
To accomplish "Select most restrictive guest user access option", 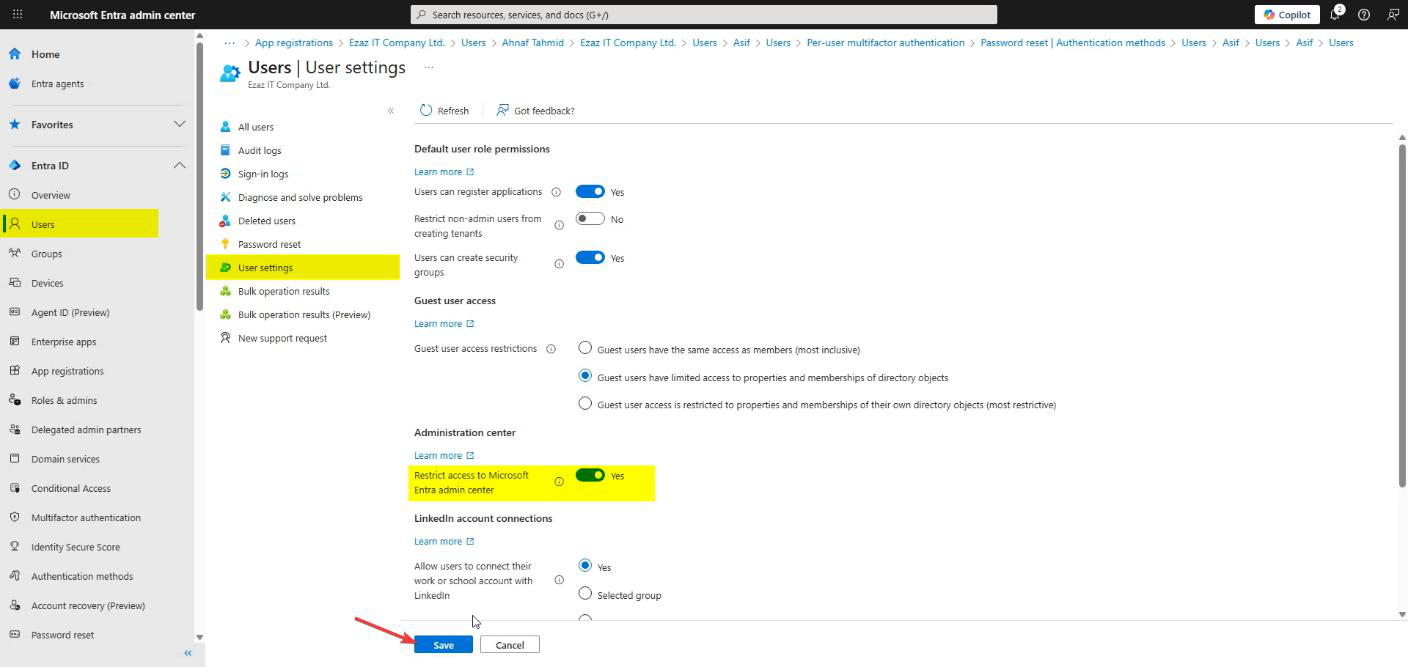I will (x=586, y=403).
